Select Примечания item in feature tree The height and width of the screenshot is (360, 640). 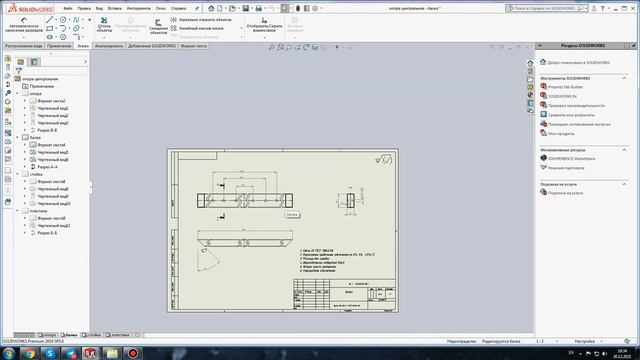point(42,86)
